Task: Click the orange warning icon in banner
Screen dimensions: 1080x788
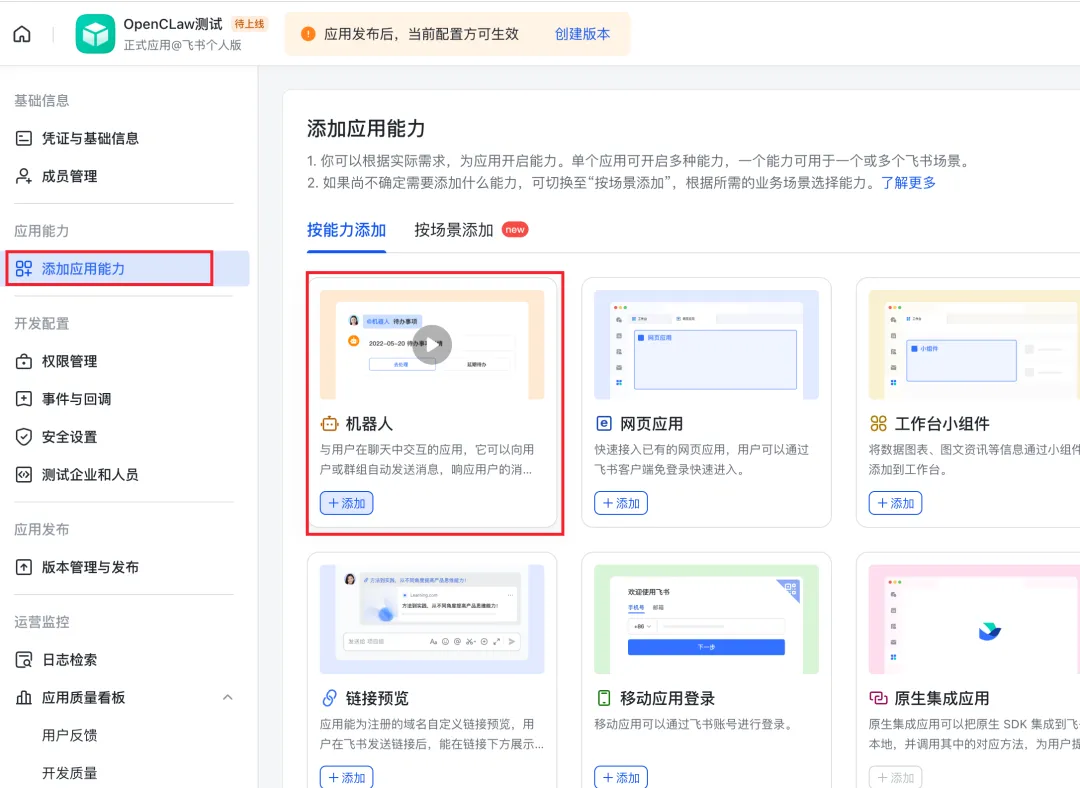Action: tap(309, 34)
